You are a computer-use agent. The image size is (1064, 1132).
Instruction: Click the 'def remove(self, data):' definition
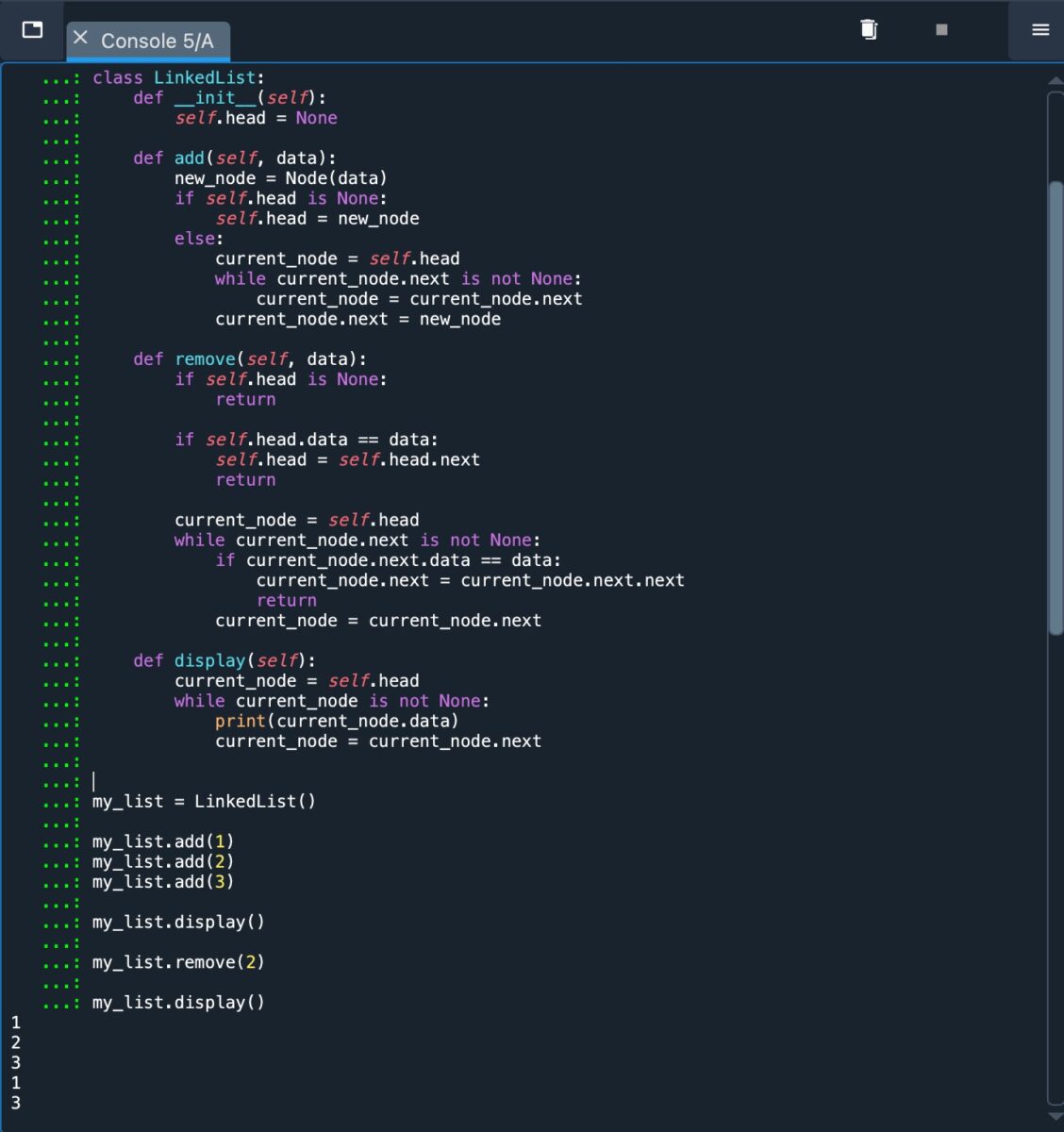(x=249, y=359)
